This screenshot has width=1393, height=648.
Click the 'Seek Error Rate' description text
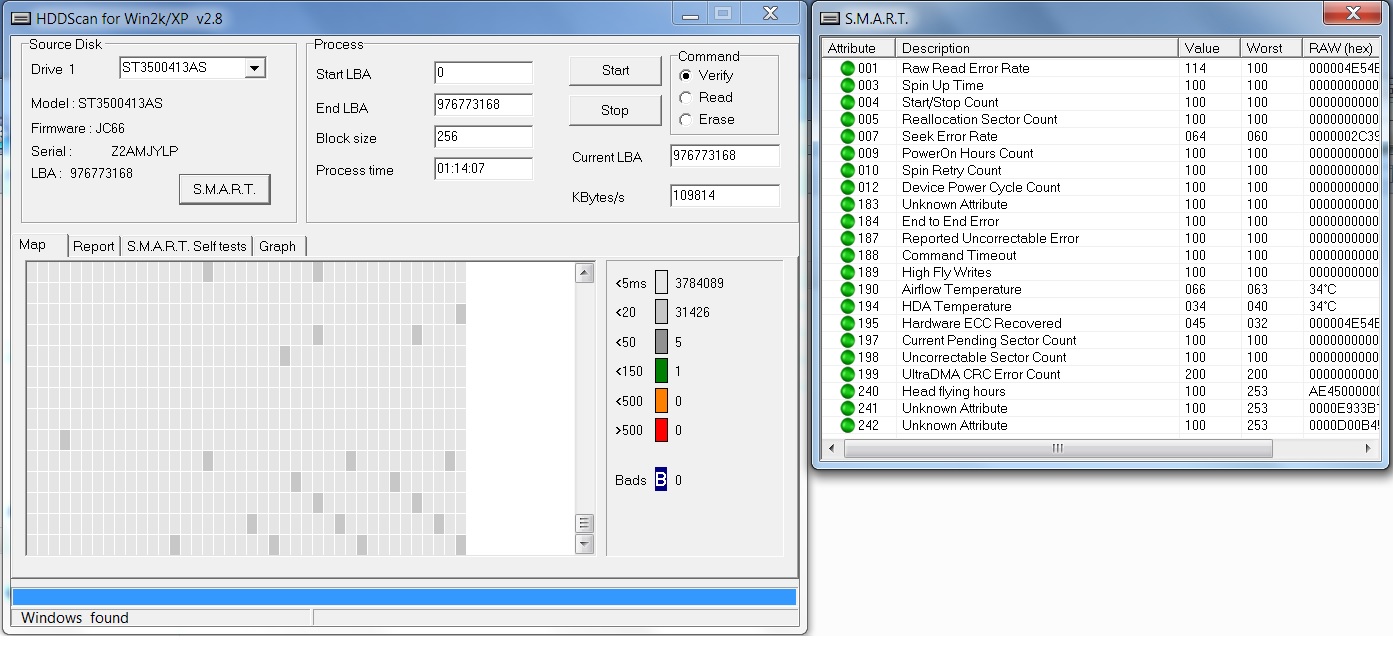[x=950, y=136]
